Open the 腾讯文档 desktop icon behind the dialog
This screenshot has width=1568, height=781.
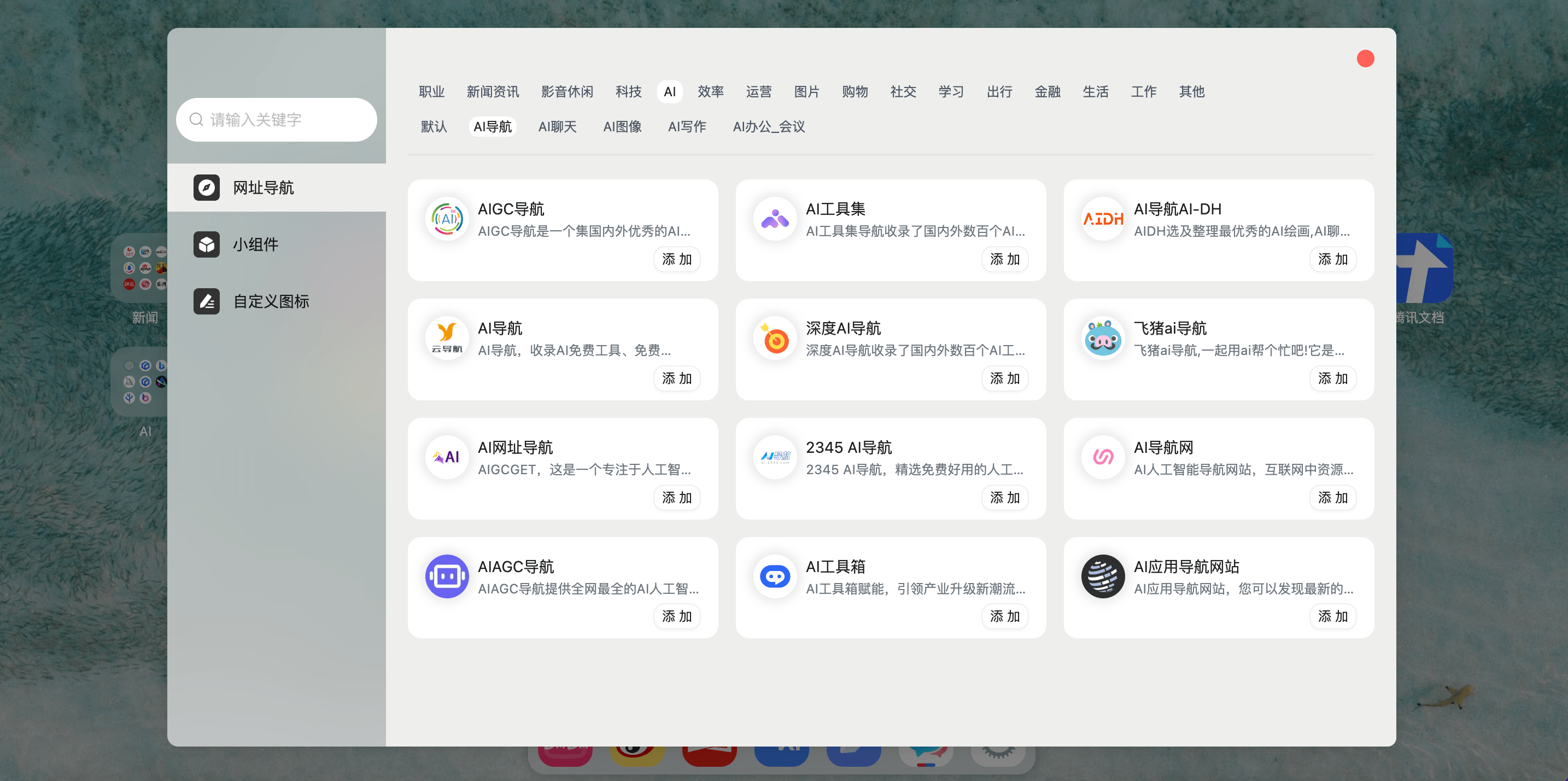(x=1424, y=268)
